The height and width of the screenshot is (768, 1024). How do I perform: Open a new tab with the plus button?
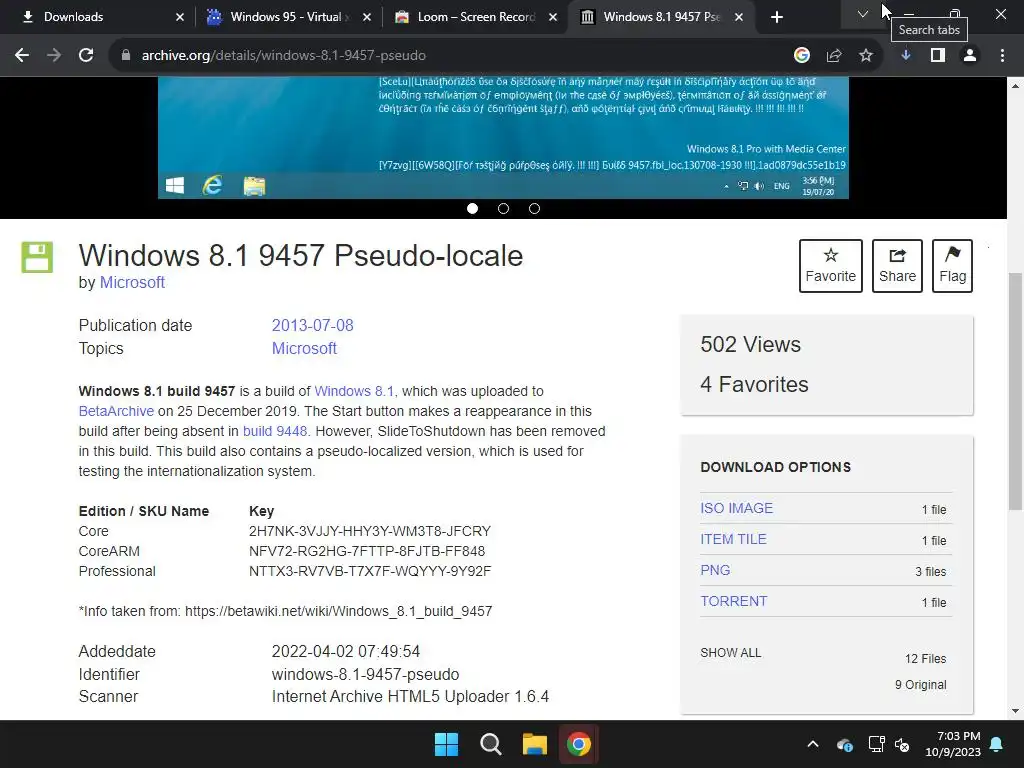(776, 17)
